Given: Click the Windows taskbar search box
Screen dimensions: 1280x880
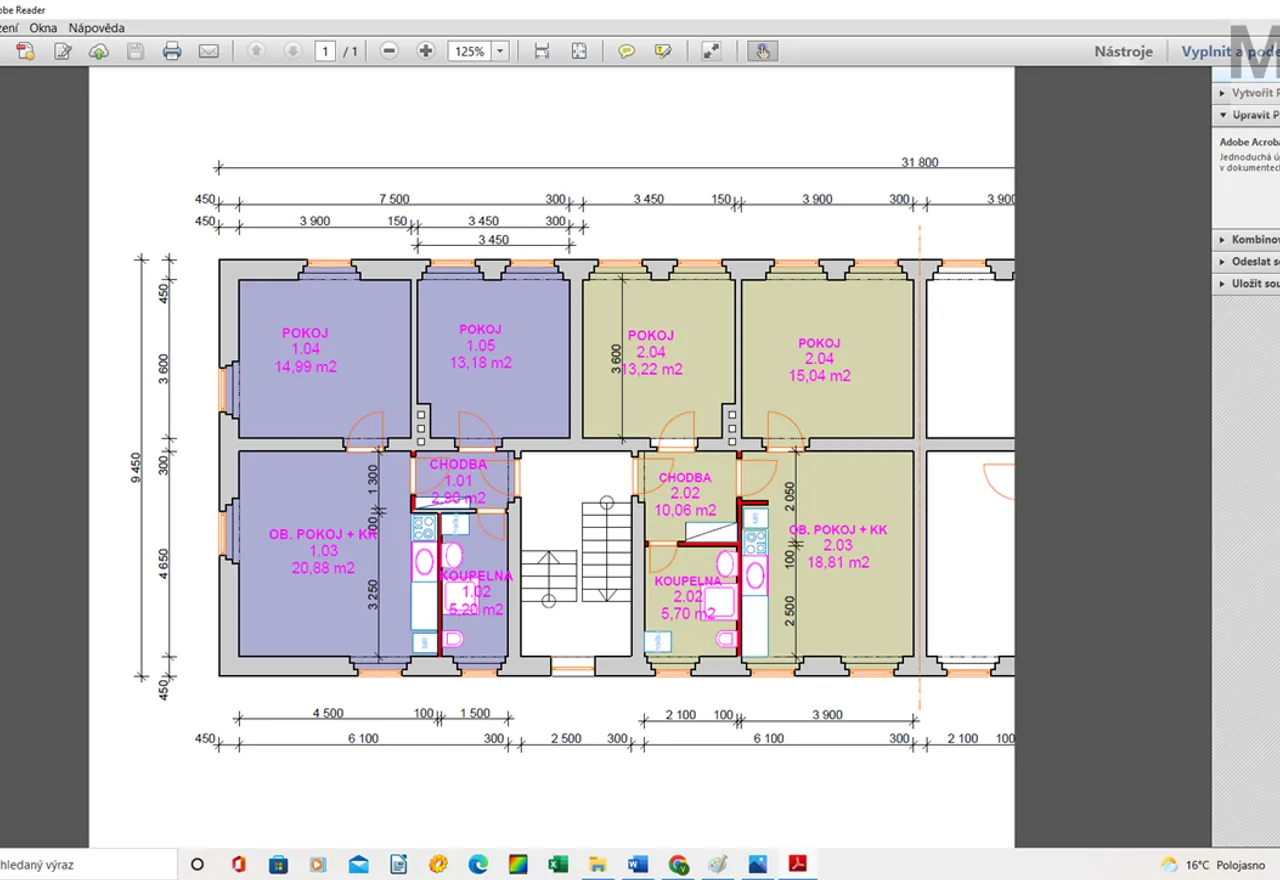Looking at the screenshot, I should [x=88, y=864].
